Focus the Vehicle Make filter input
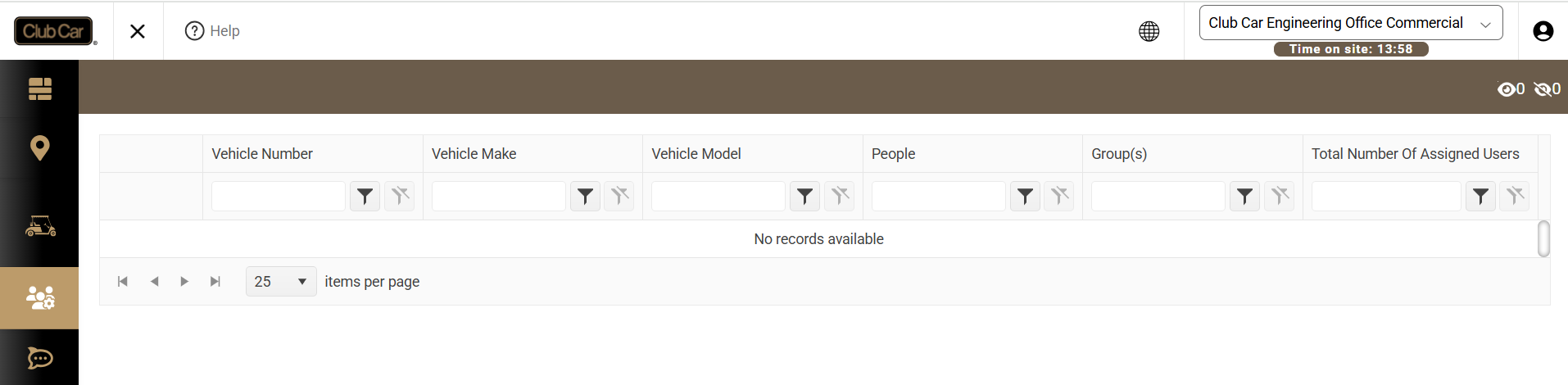This screenshot has height=385, width=1568. 498,197
